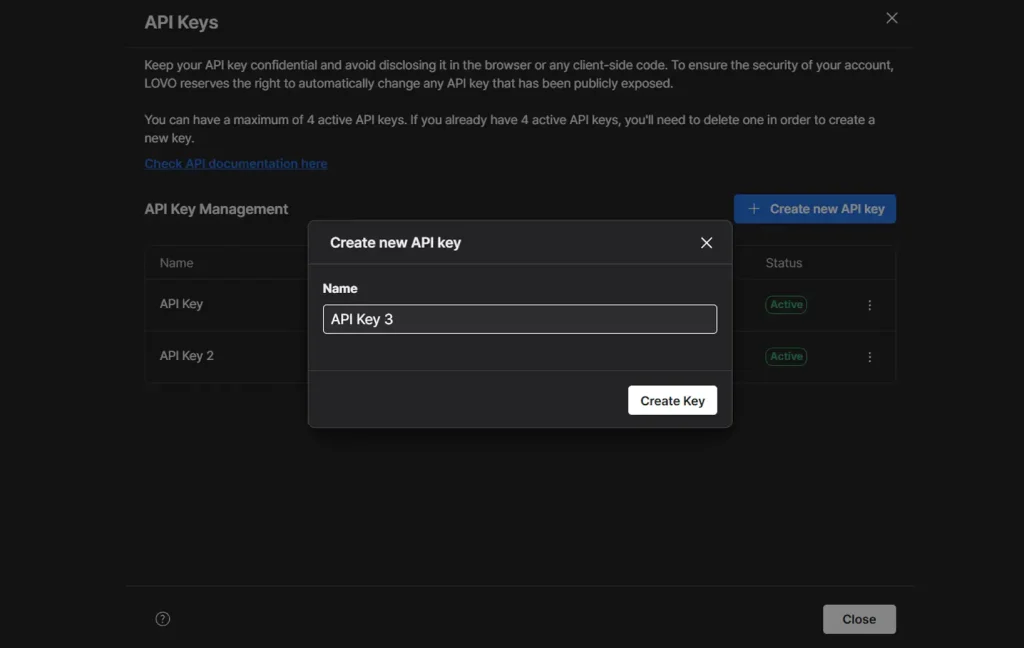Screen dimensions: 1024x648
Task: Click the Create new API key dialog title
Action: (395, 243)
